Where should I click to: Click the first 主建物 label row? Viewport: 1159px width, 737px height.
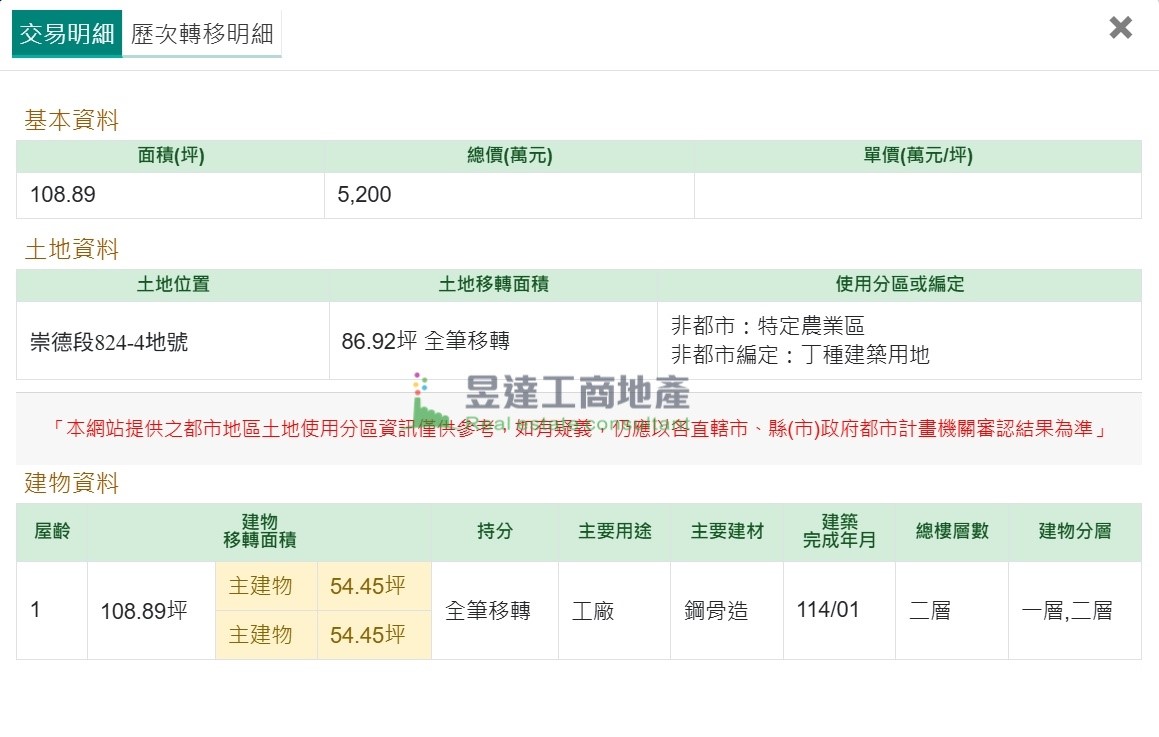(261, 586)
